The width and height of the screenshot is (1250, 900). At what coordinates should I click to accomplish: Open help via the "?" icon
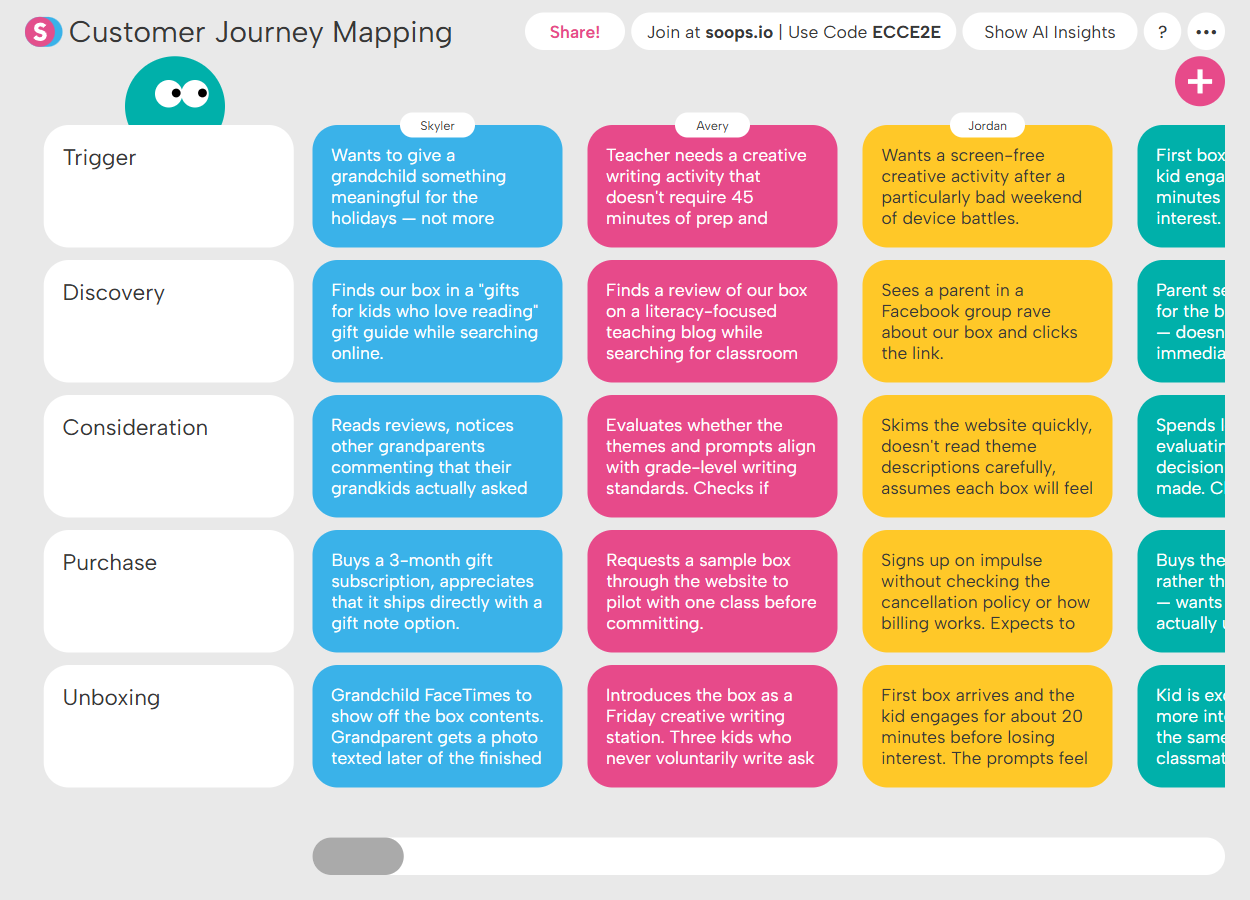tap(1162, 31)
